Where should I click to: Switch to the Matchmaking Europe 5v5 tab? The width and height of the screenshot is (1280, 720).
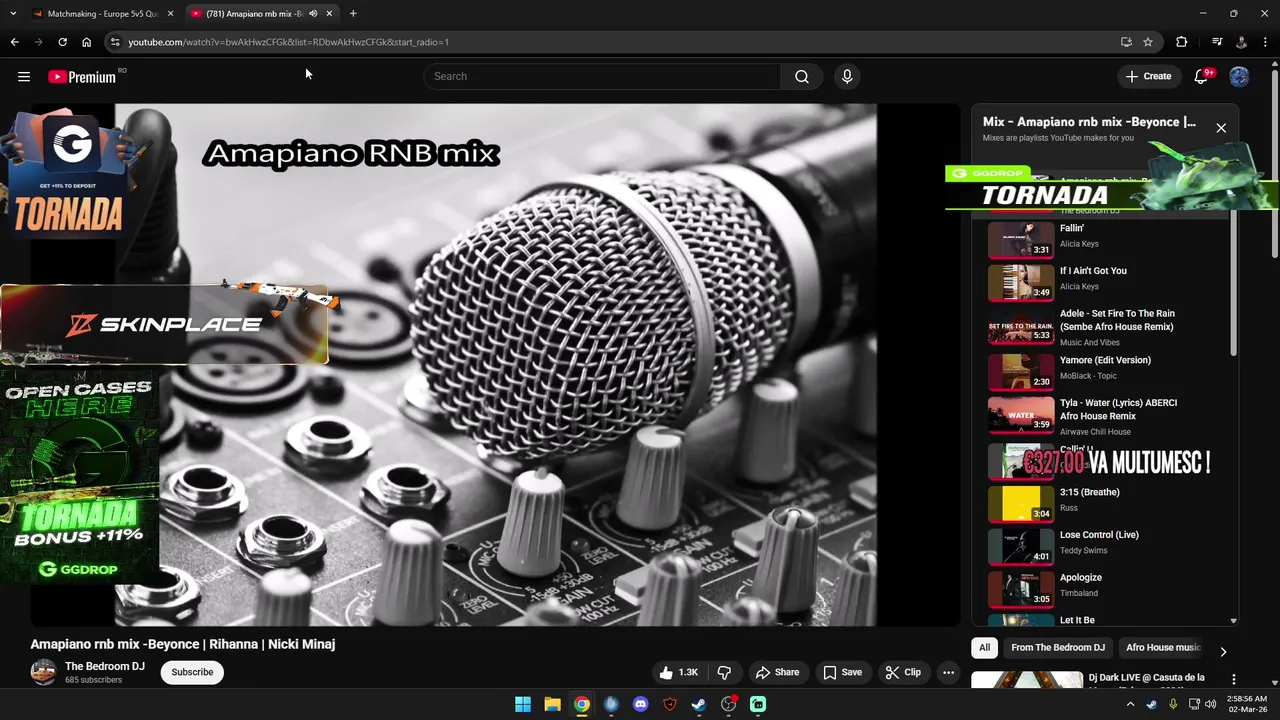pos(100,14)
